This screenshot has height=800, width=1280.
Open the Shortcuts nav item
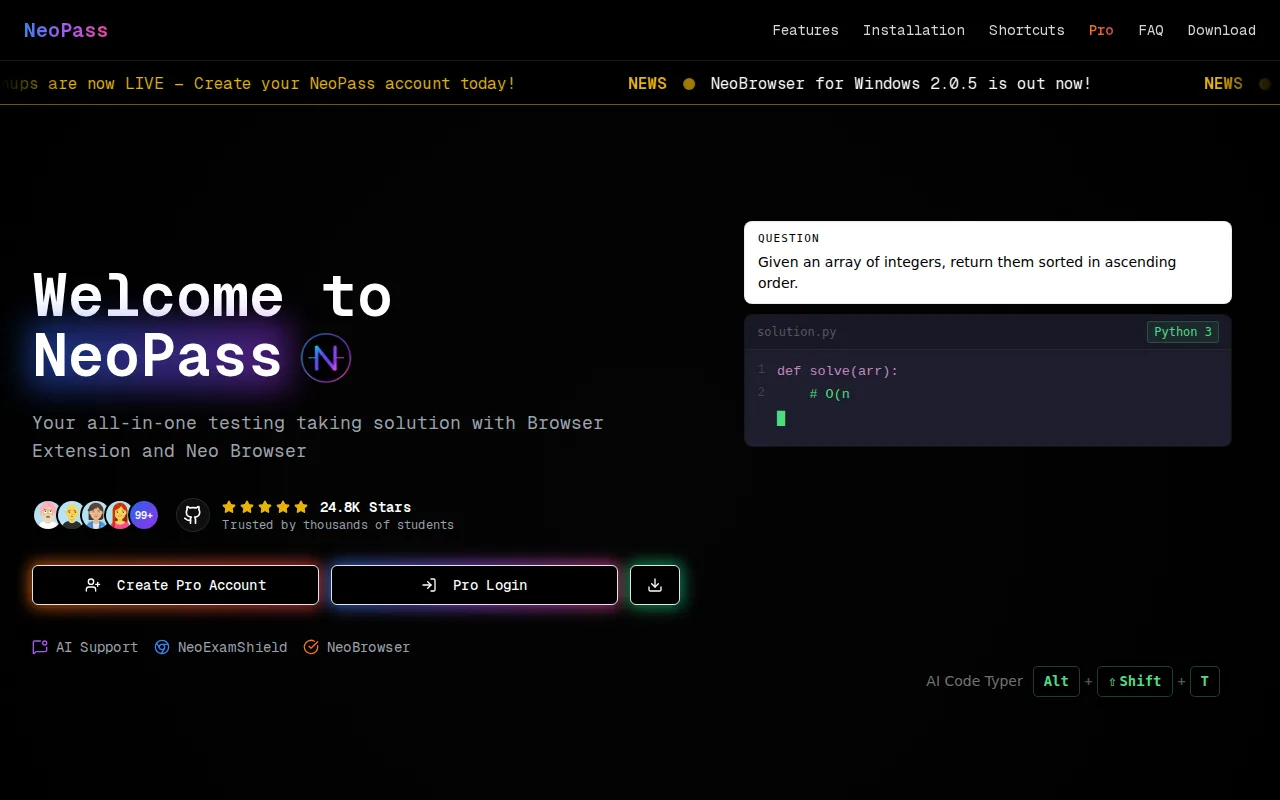coord(1027,30)
